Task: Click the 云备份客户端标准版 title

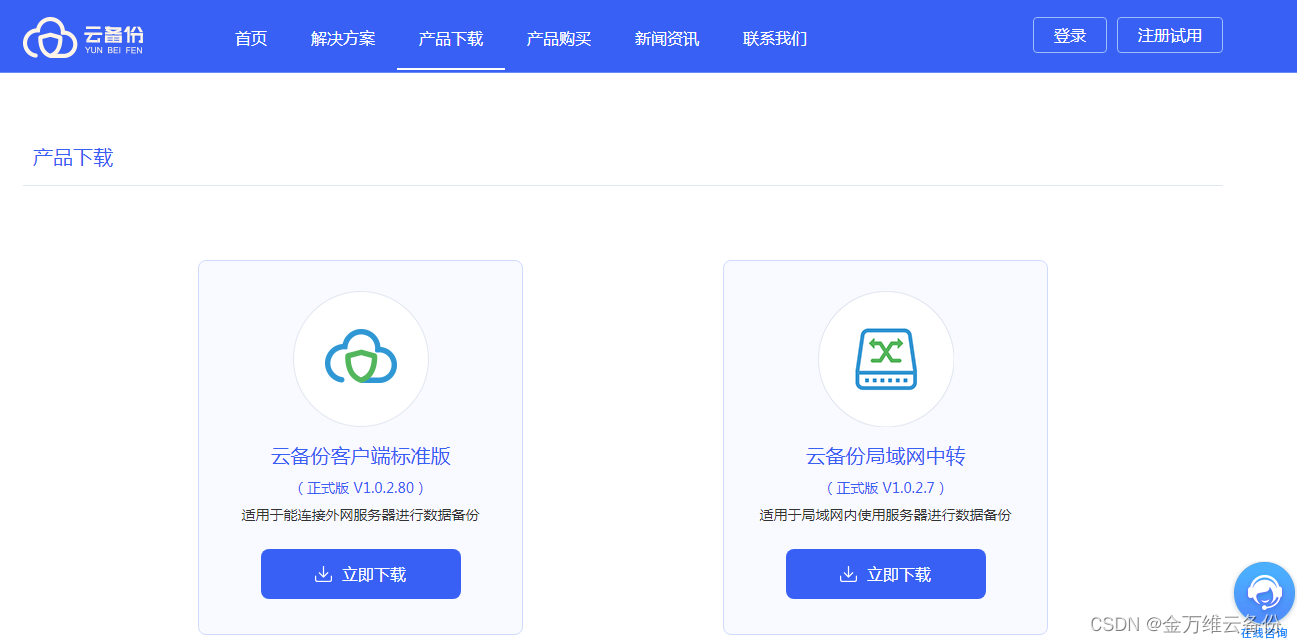Action: 361,457
